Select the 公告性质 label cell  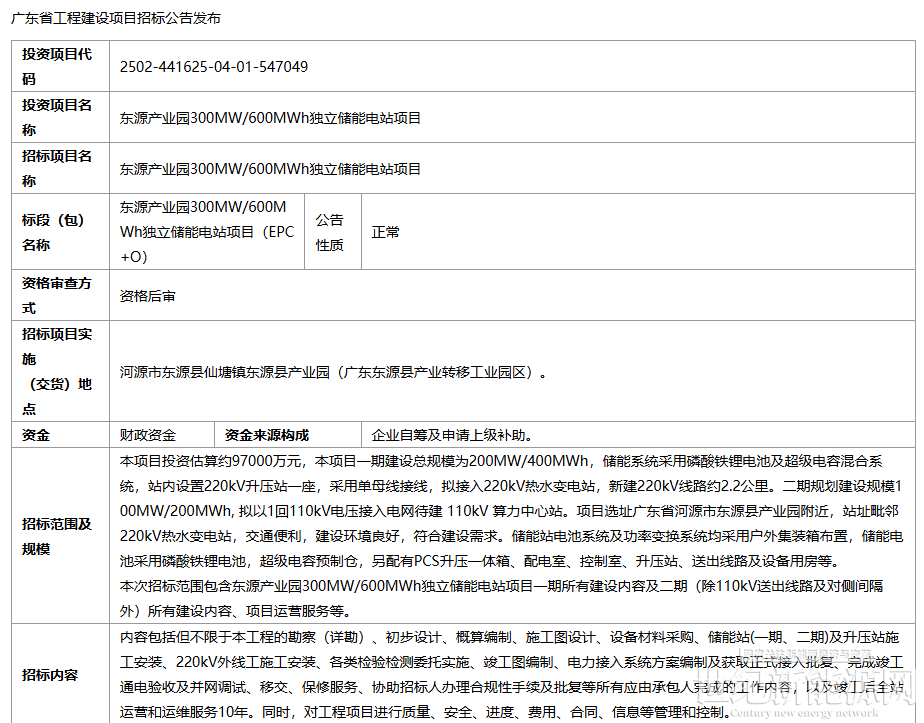point(330,232)
